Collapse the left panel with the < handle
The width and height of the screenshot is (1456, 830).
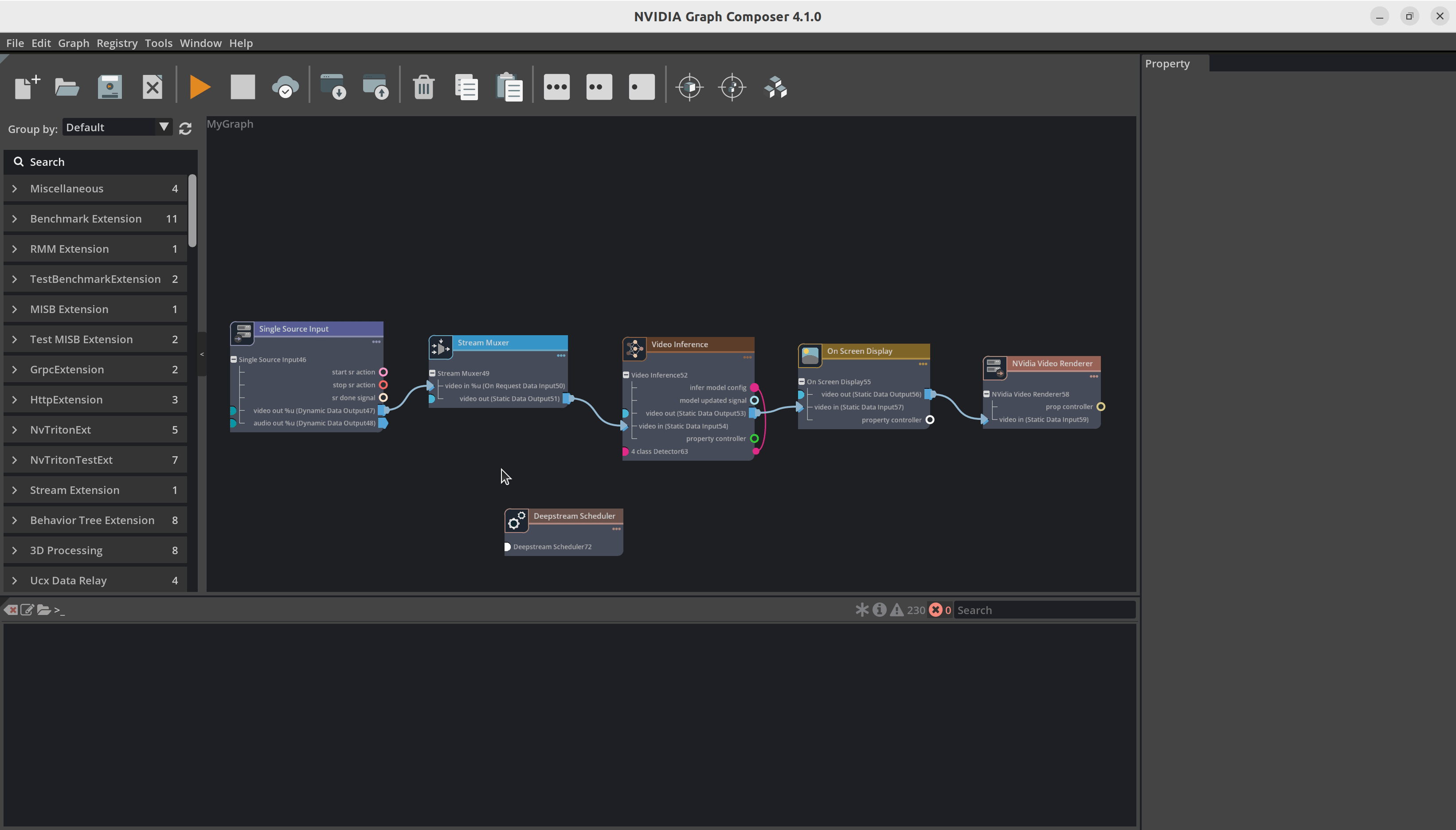202,355
